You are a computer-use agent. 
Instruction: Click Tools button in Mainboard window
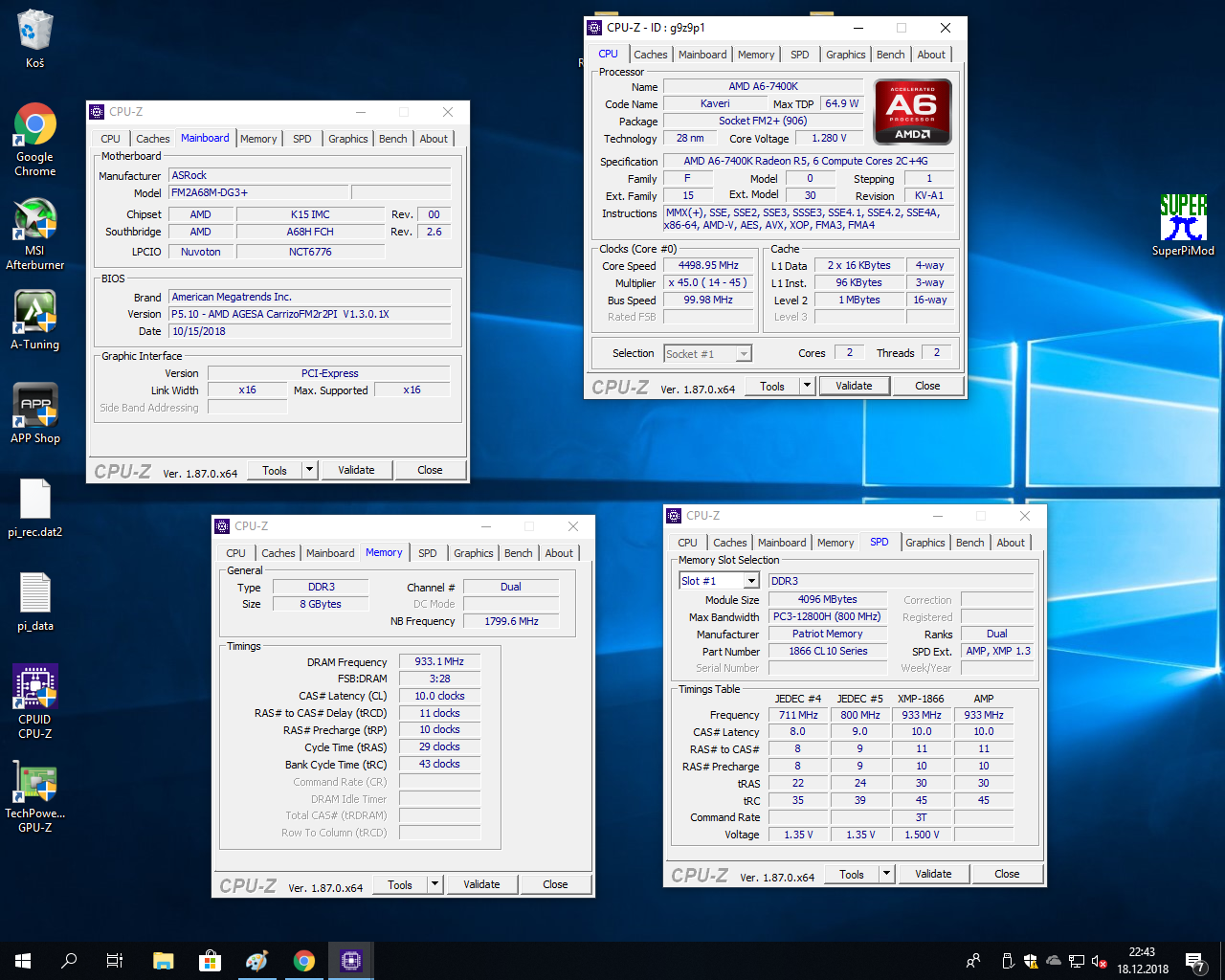(x=275, y=470)
